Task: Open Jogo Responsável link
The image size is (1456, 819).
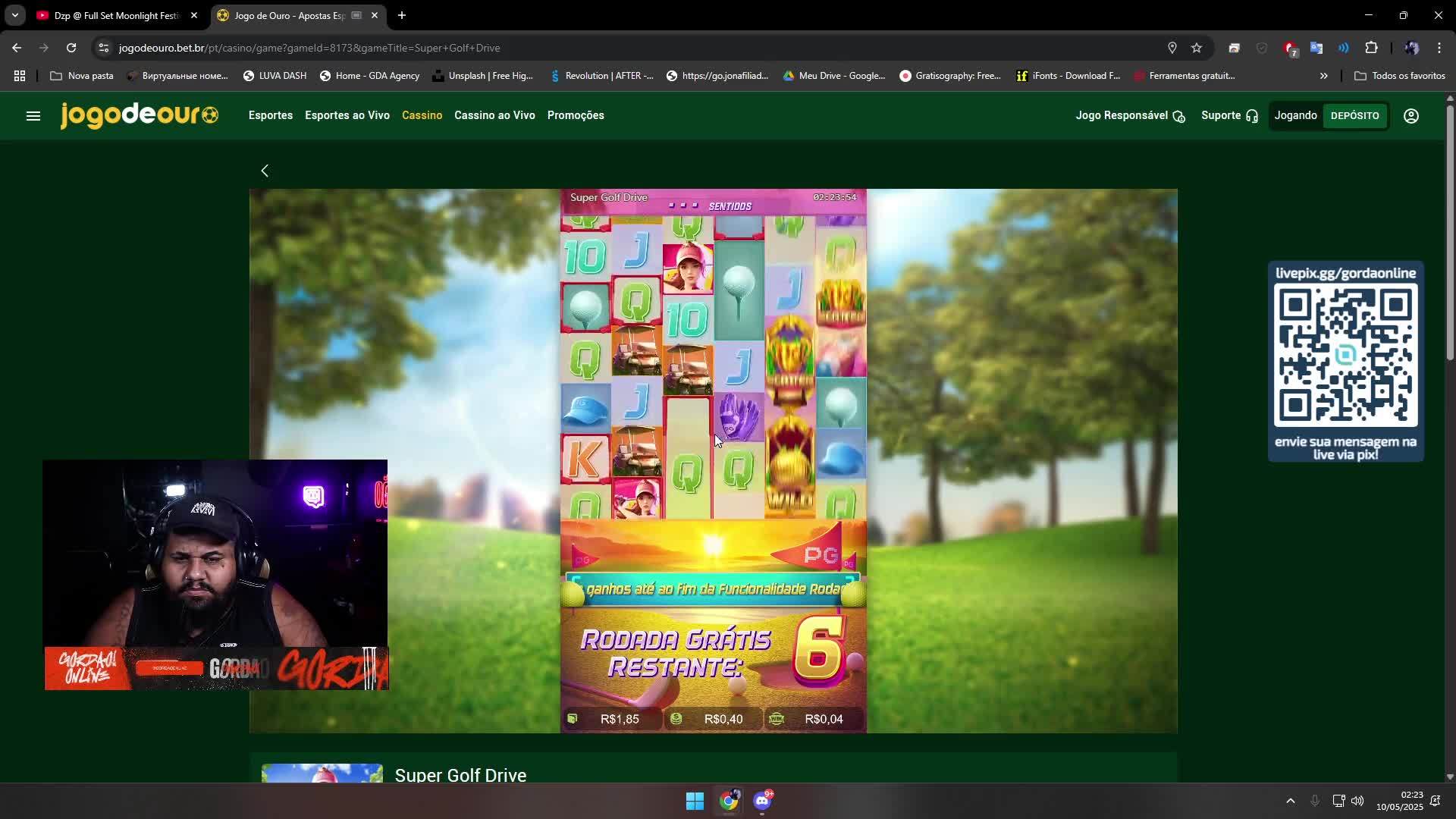Action: 1130,115
